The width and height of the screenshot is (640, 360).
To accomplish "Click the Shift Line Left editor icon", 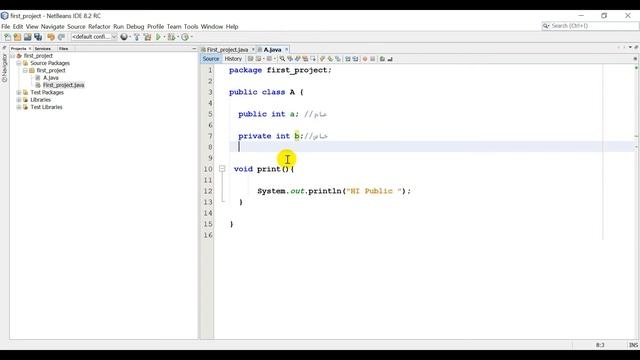I will pos(348,59).
